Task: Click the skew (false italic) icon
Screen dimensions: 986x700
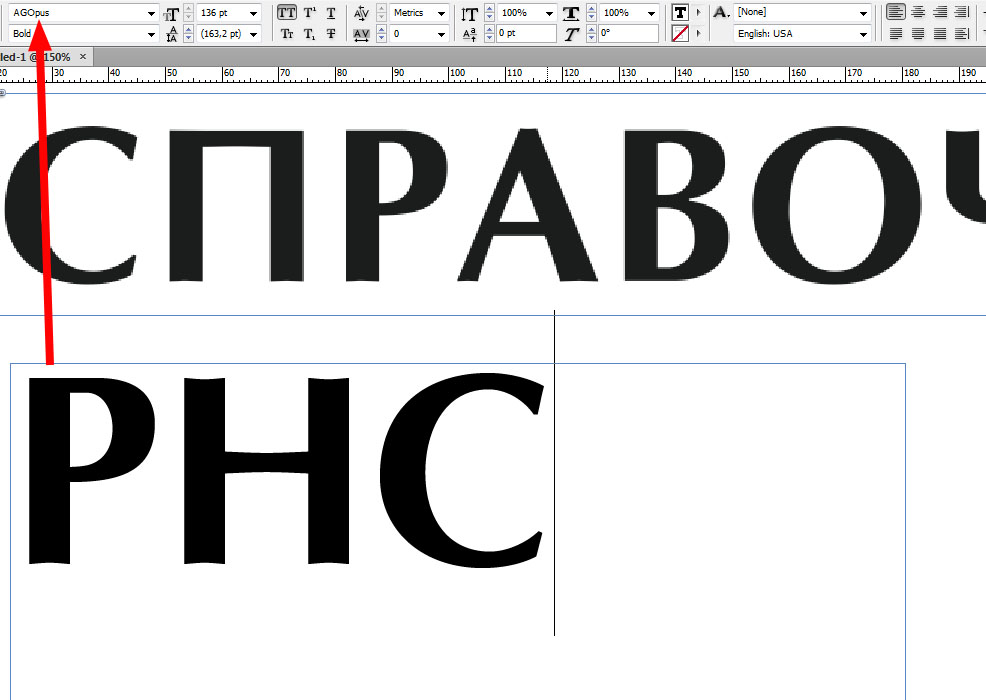Action: coord(571,35)
